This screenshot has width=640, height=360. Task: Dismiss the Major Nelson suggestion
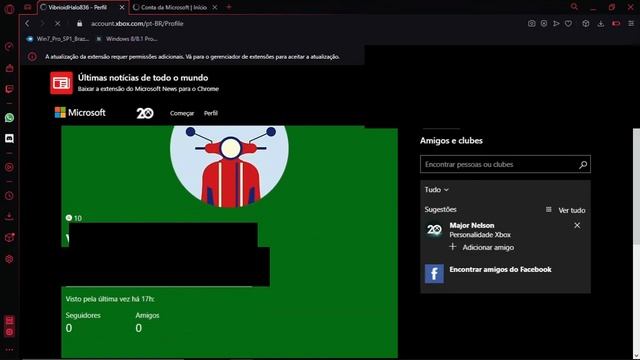(577, 225)
